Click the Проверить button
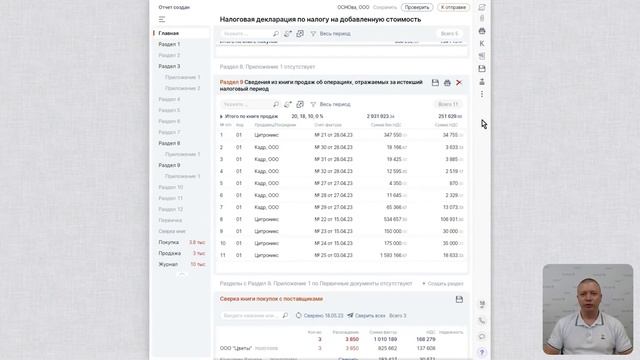This screenshot has width=640, height=360. coord(417,7)
